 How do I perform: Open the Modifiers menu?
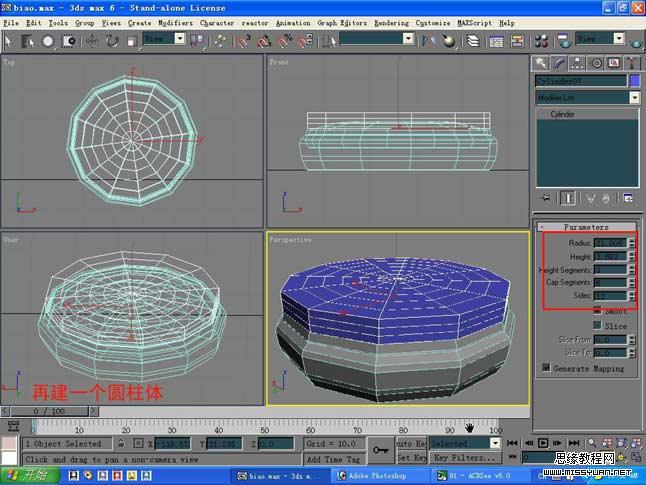click(176, 23)
